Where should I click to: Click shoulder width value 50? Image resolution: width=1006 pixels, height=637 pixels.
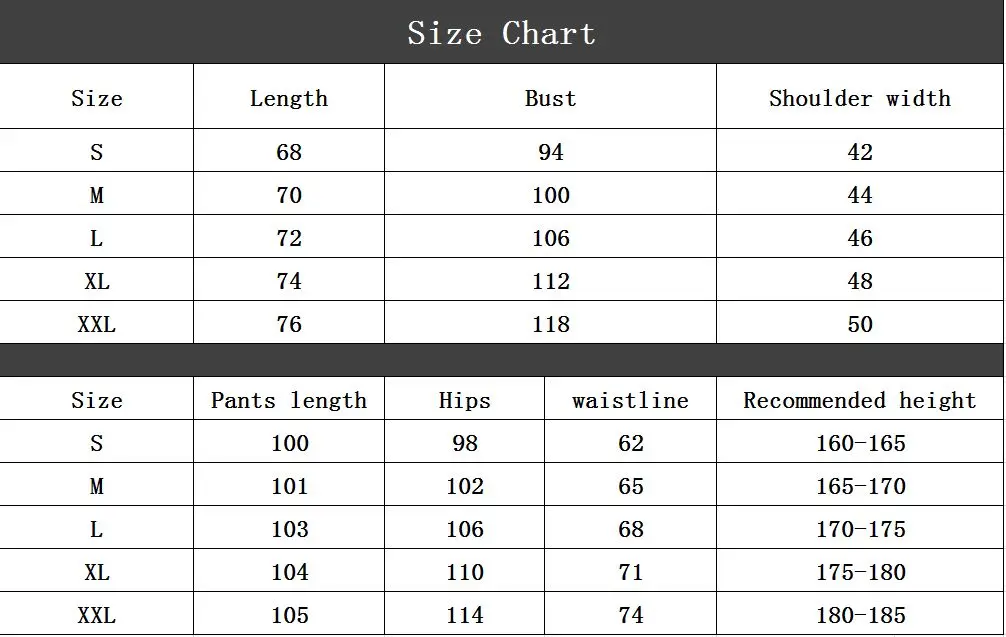click(x=859, y=324)
